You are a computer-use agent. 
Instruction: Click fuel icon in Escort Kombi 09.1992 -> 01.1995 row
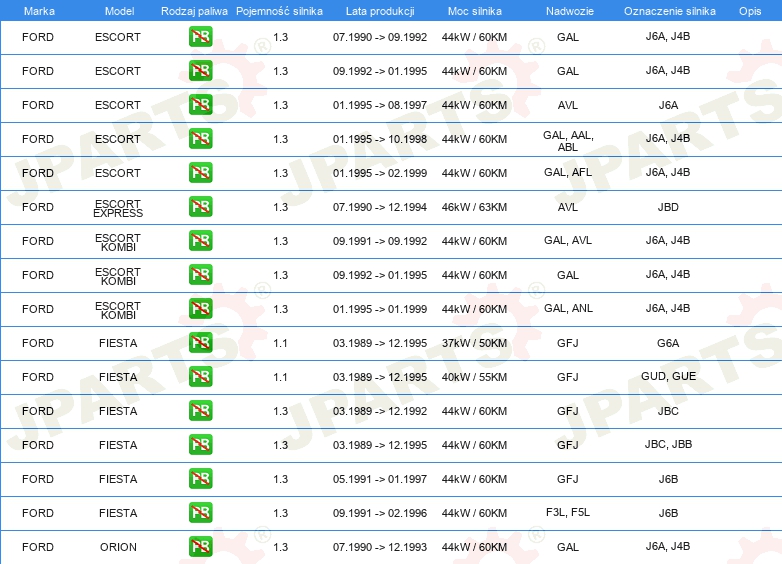(x=200, y=274)
